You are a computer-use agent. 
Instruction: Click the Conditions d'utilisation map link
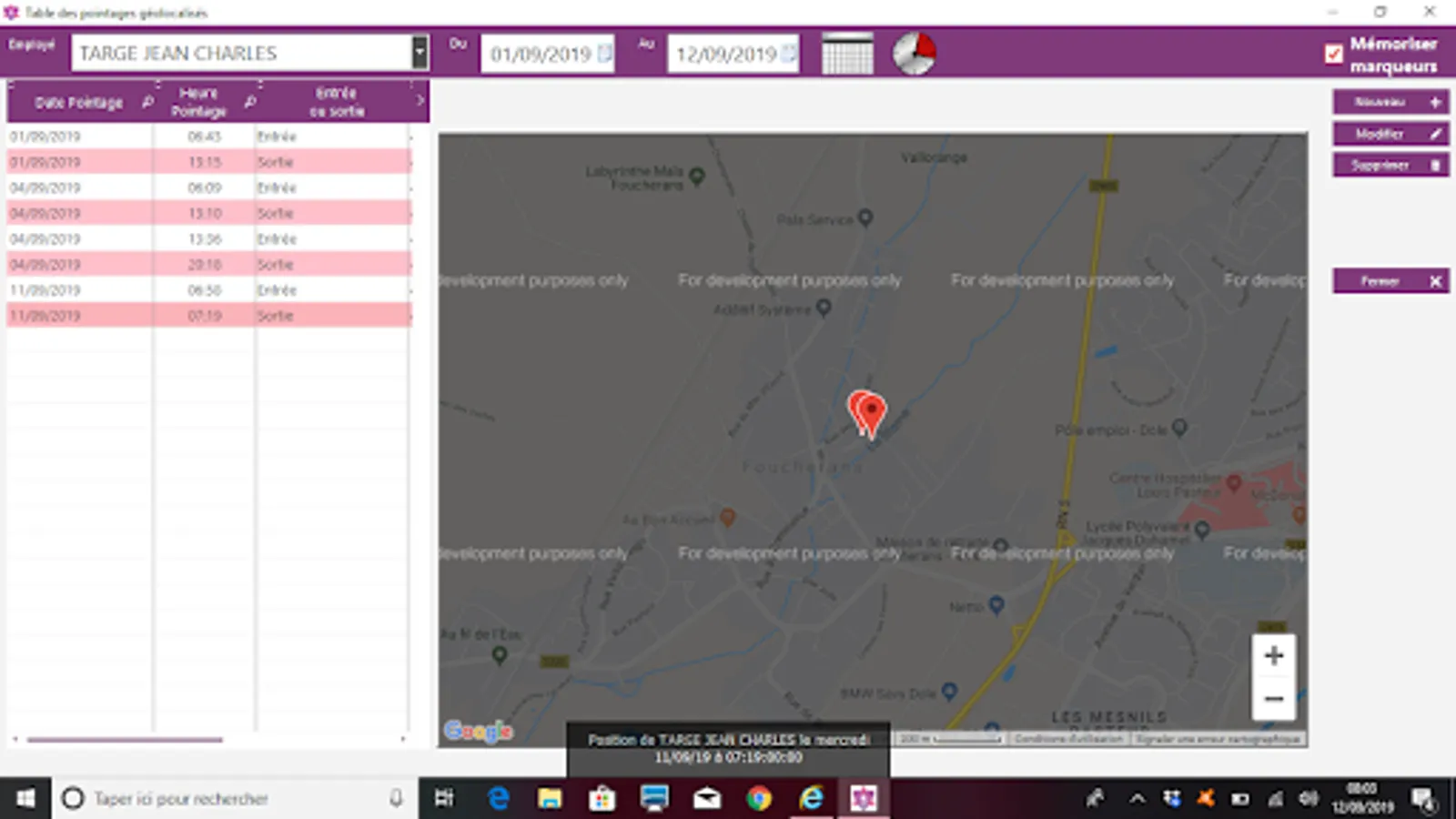pyautogui.click(x=1068, y=739)
